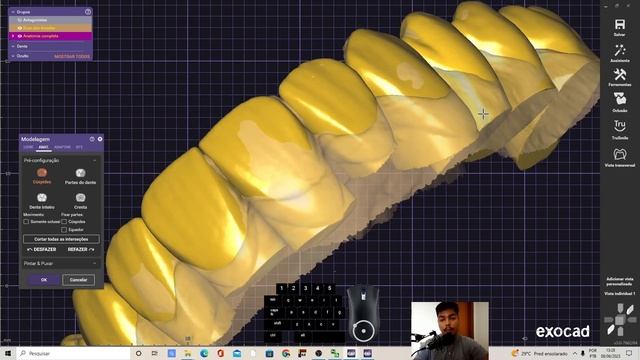This screenshot has height=360, width=640.
Task: Collapse the Pré-configuração section
Action: pos(95,161)
